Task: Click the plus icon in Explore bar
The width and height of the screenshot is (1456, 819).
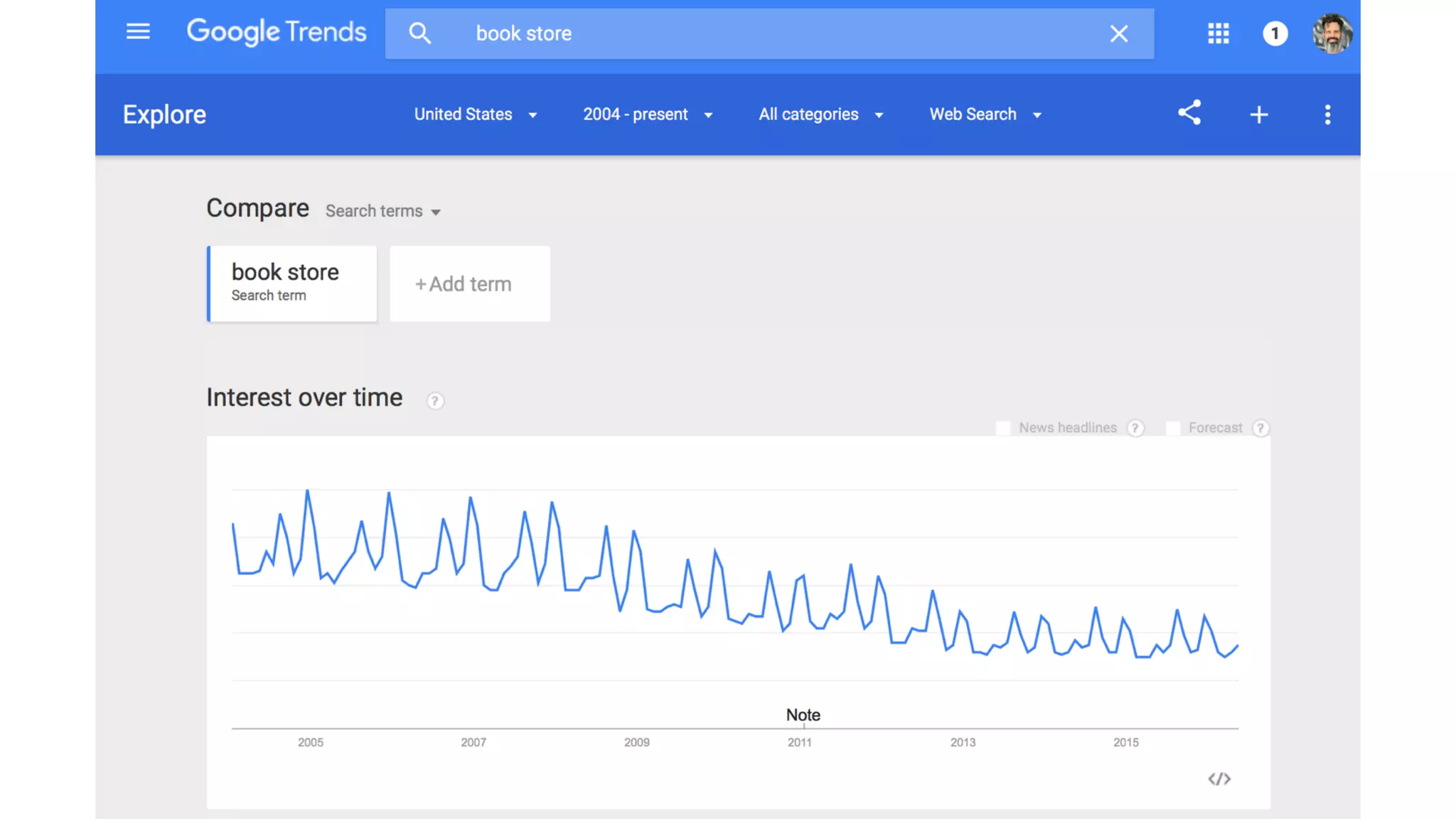Action: click(1258, 114)
